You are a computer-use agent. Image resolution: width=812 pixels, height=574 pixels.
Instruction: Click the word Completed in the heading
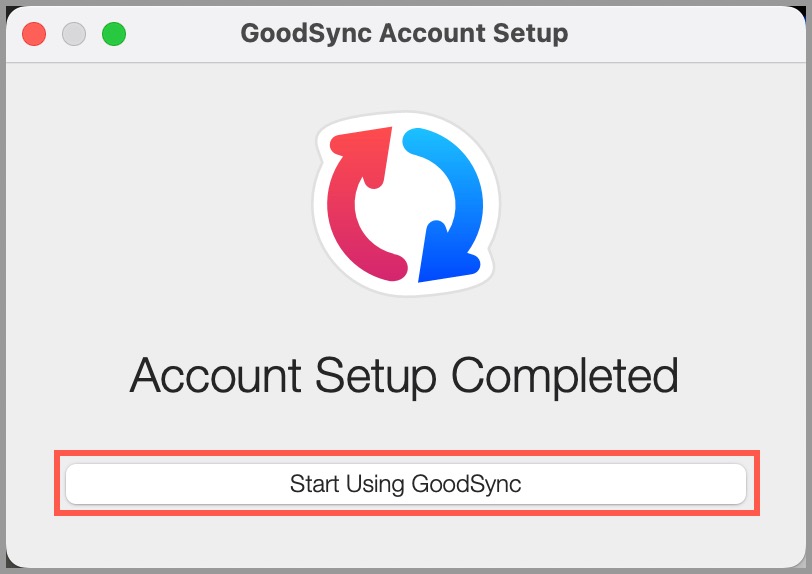click(564, 376)
